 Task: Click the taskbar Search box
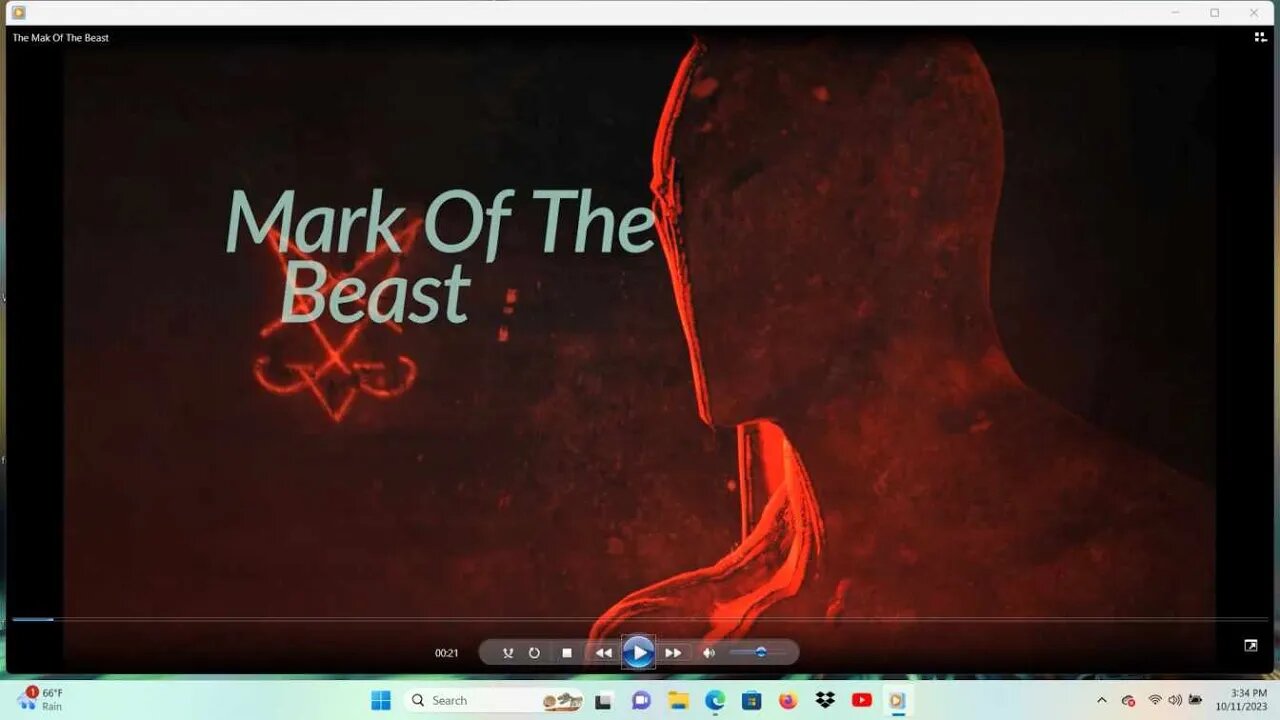[x=496, y=700]
